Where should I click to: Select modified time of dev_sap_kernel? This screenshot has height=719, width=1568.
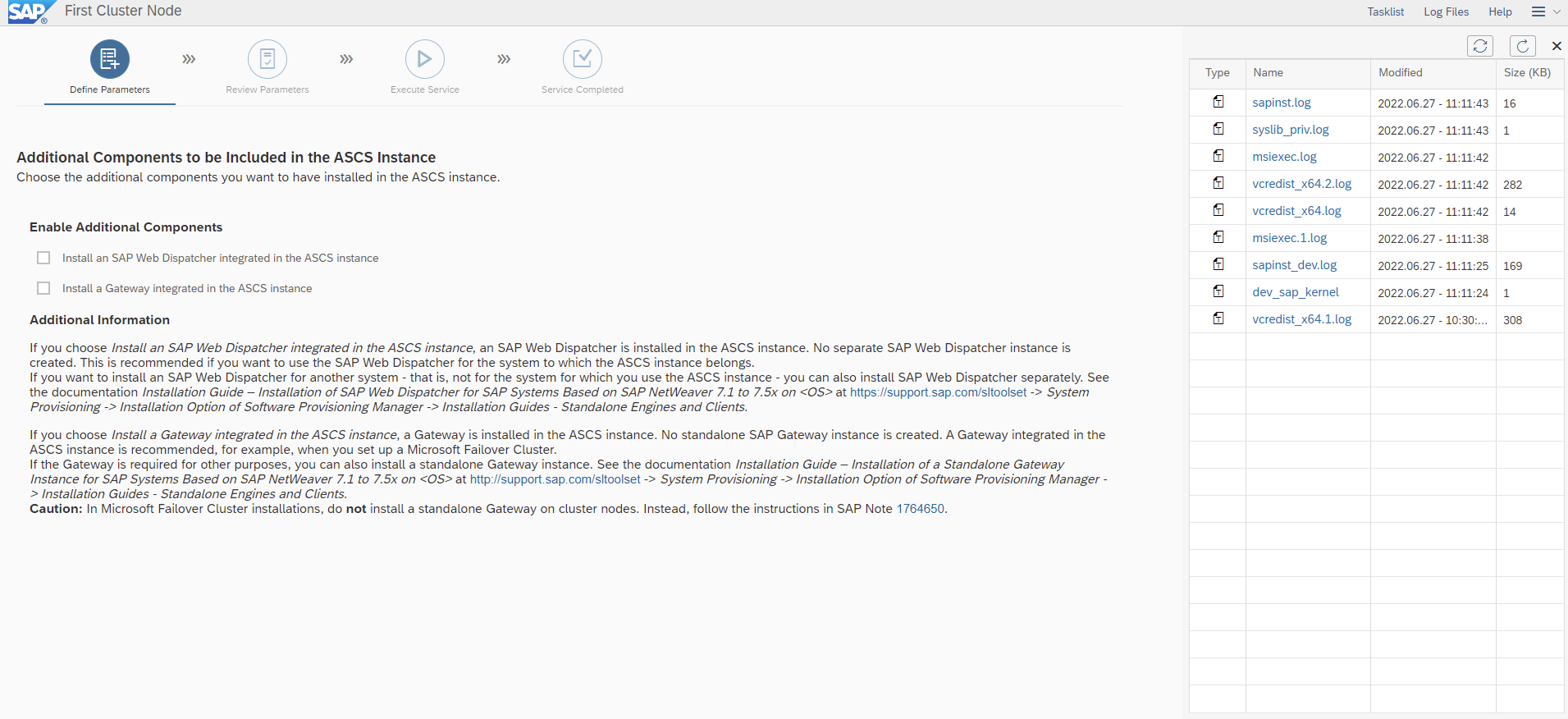click(1433, 293)
